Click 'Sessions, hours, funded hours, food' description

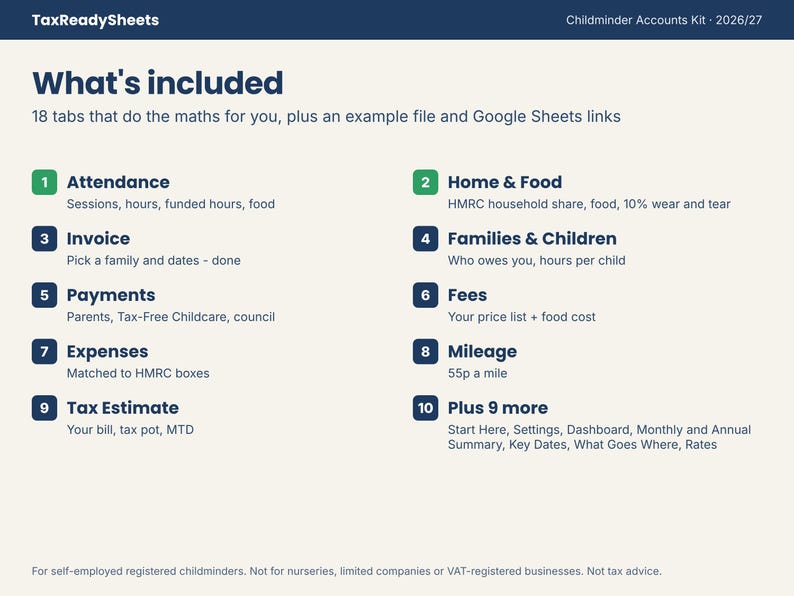coord(171,204)
